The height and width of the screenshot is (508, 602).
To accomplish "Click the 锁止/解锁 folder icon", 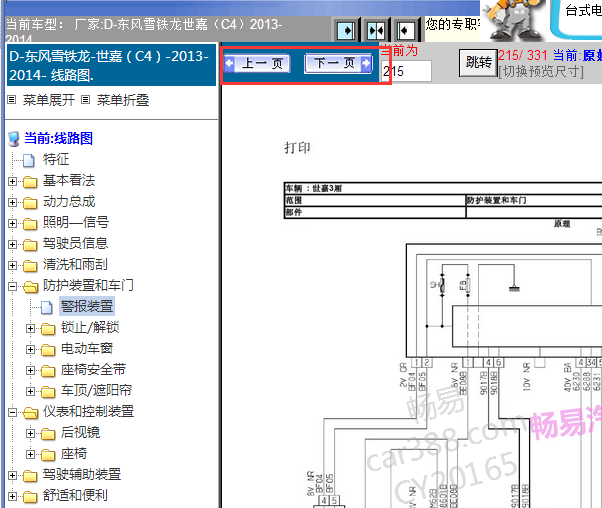I will pos(48,329).
